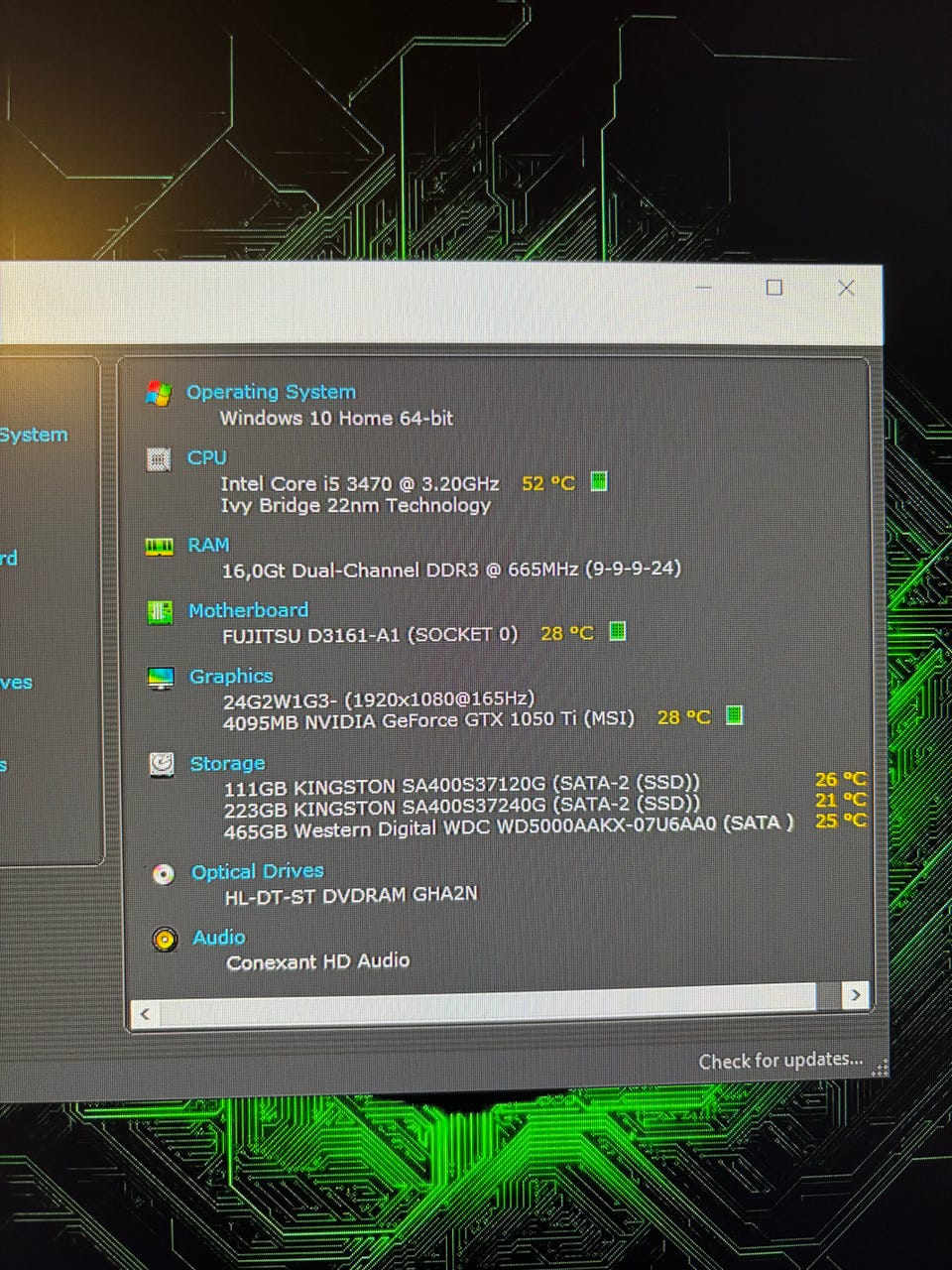Select Ivy Bridge 22nm Technology text

click(x=356, y=505)
